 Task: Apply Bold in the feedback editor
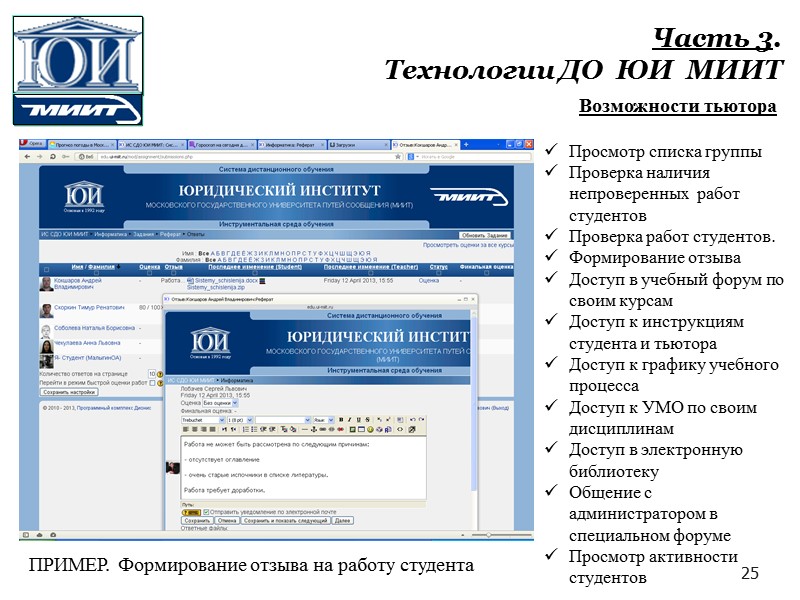tap(341, 420)
